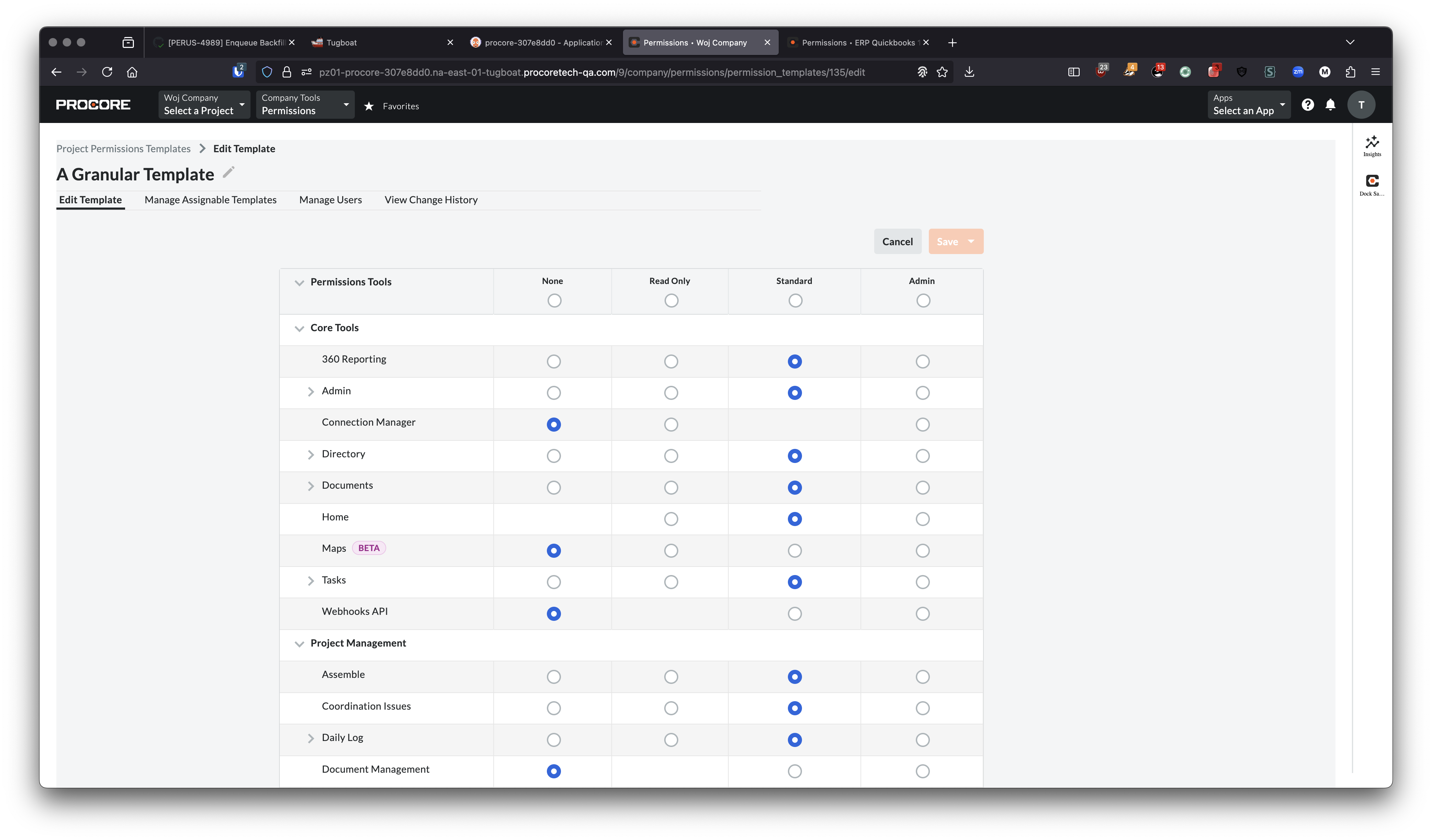Click the Procore logo
This screenshot has height=840, width=1432.
[x=93, y=105]
